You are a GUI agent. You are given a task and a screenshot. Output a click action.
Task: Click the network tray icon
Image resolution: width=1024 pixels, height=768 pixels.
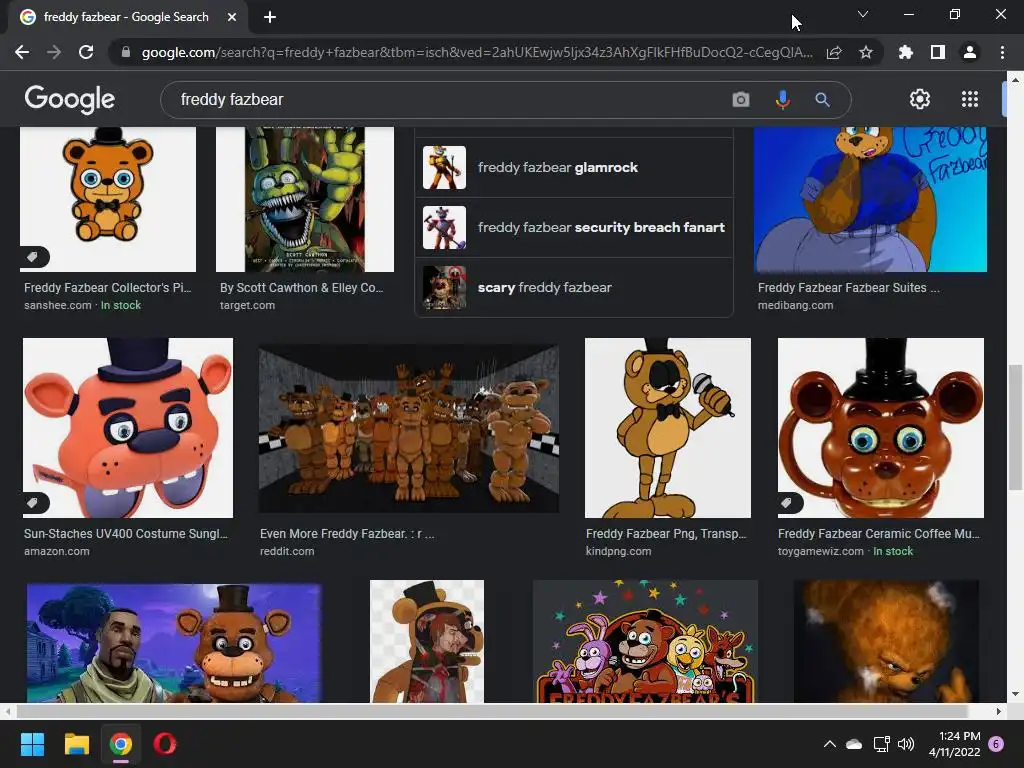tap(881, 744)
